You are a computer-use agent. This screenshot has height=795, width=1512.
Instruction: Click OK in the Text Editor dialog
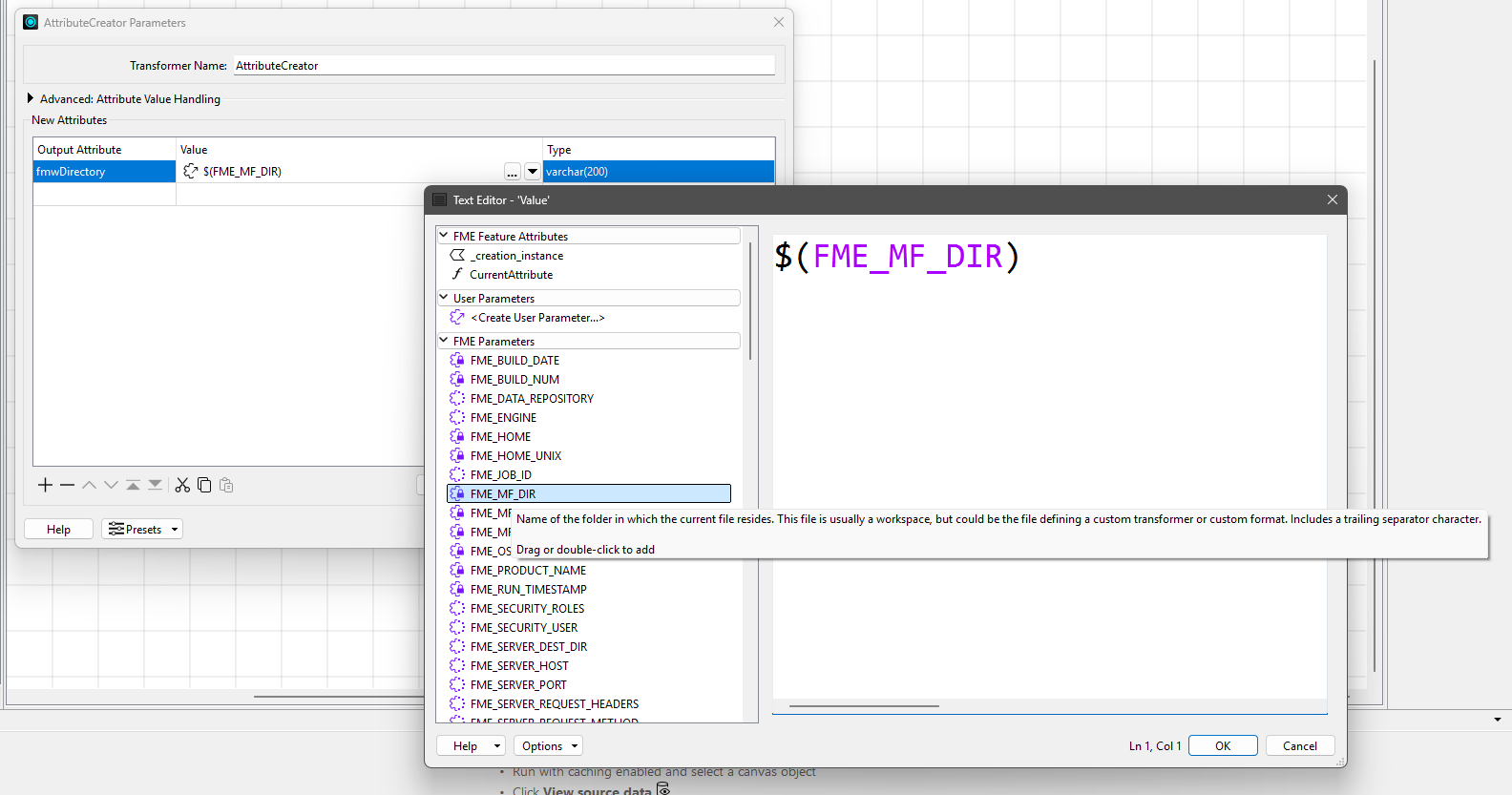pos(1223,746)
